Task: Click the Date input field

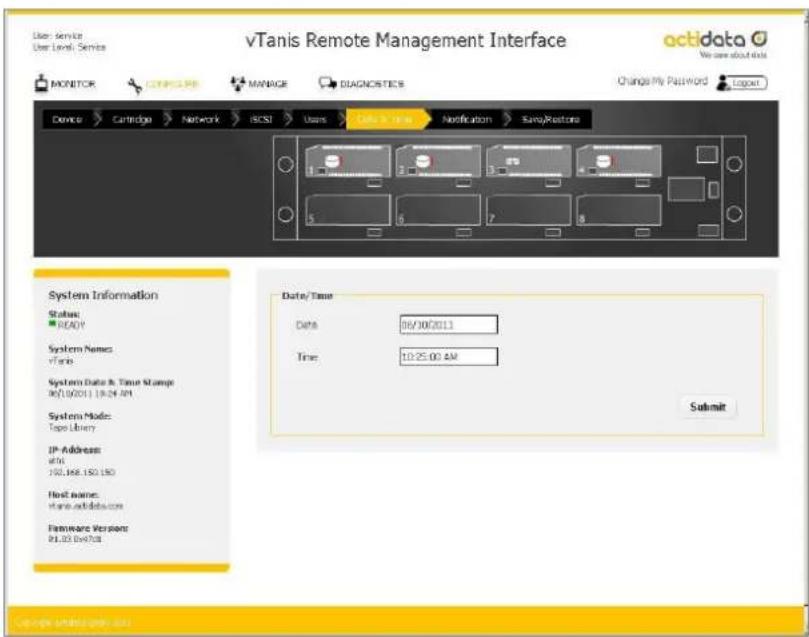Action: pos(448,325)
